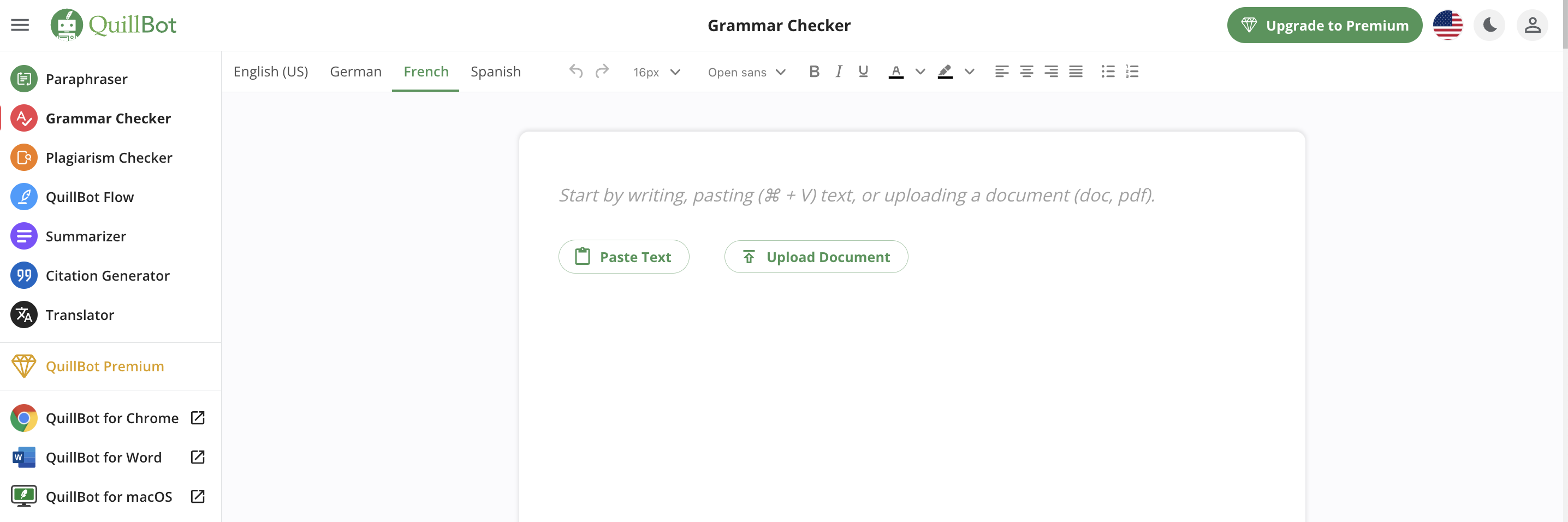This screenshot has height=522, width=1568.
Task: Open QuillBot Flow from the sidebar
Action: [x=111, y=197]
